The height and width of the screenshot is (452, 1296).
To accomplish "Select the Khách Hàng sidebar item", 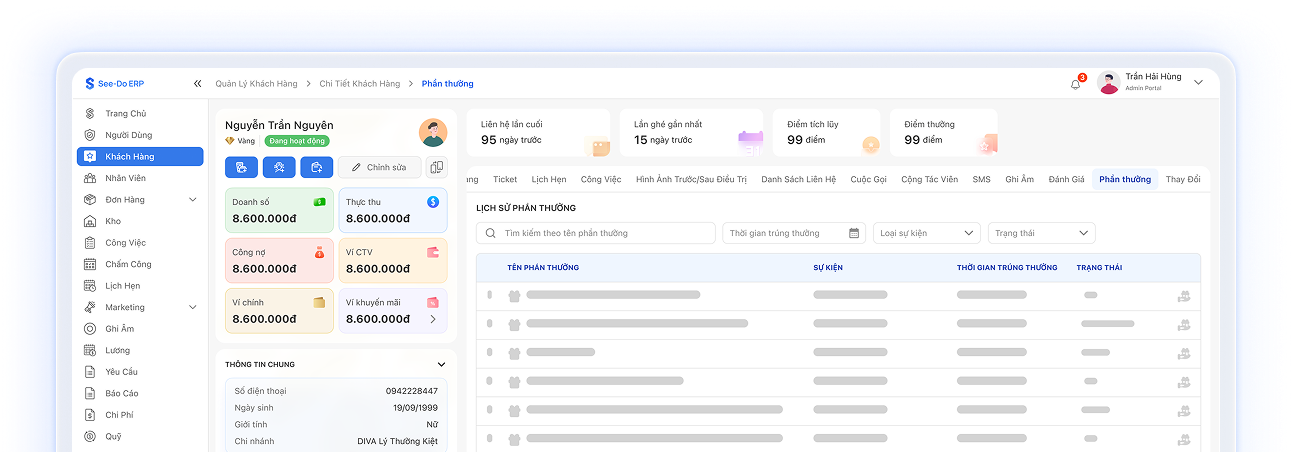I will click(x=140, y=157).
